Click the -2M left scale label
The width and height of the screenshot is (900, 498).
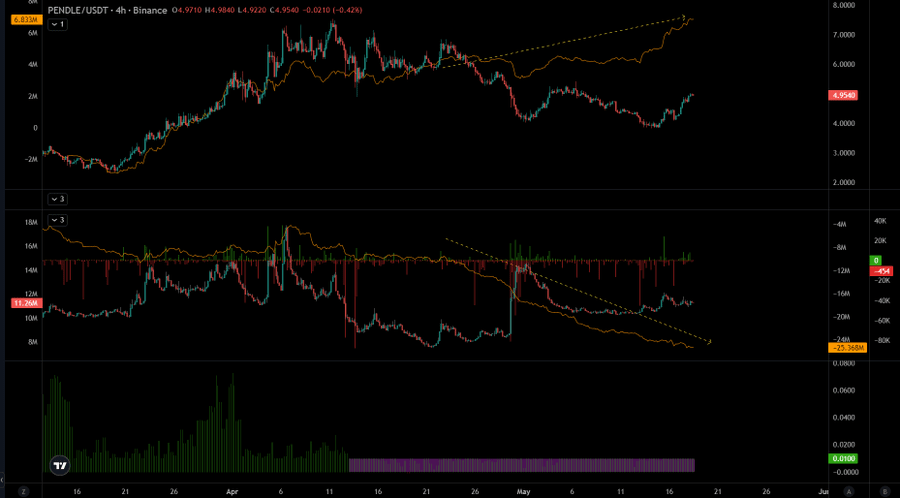coord(30,159)
